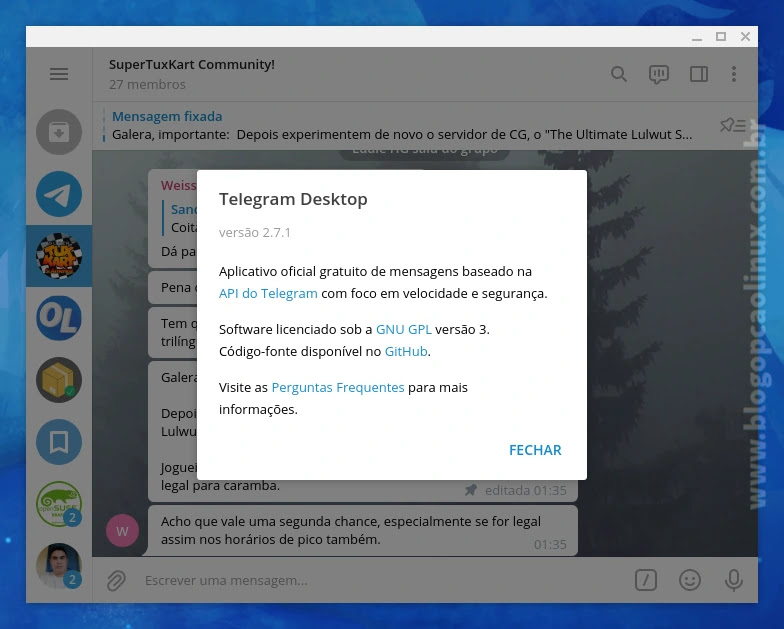Open the OL chat avatar
This screenshot has height=629, width=784.
tap(59, 318)
